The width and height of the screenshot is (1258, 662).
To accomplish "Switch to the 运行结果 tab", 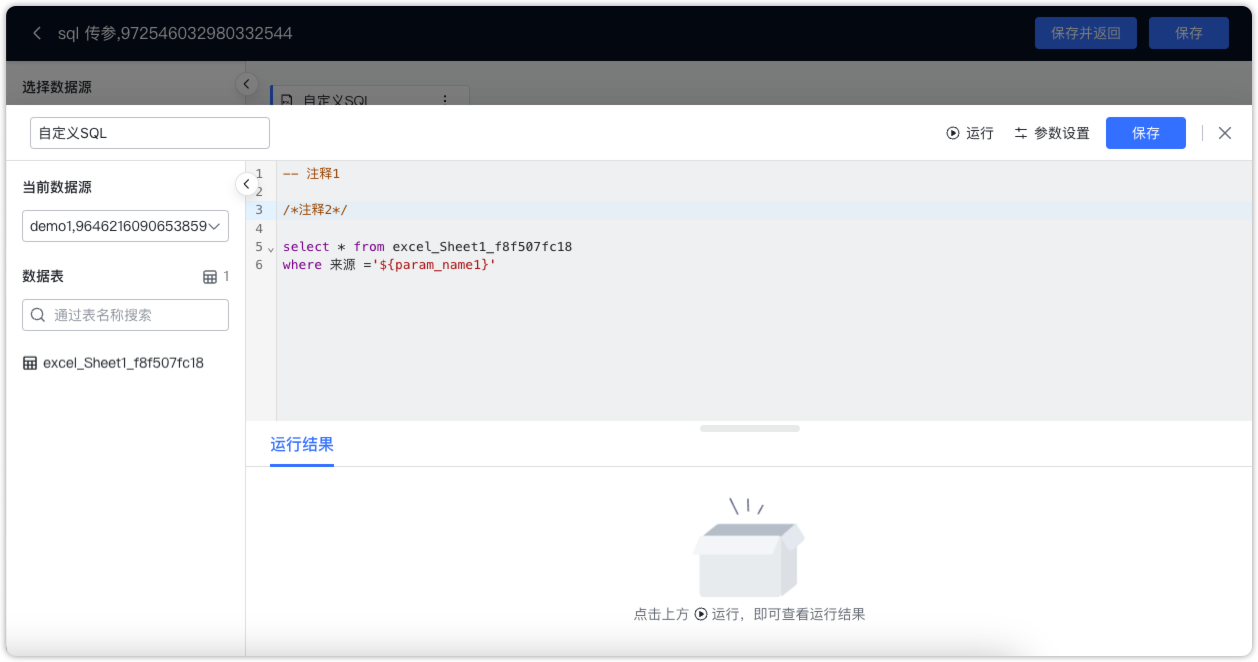I will click(x=301, y=443).
